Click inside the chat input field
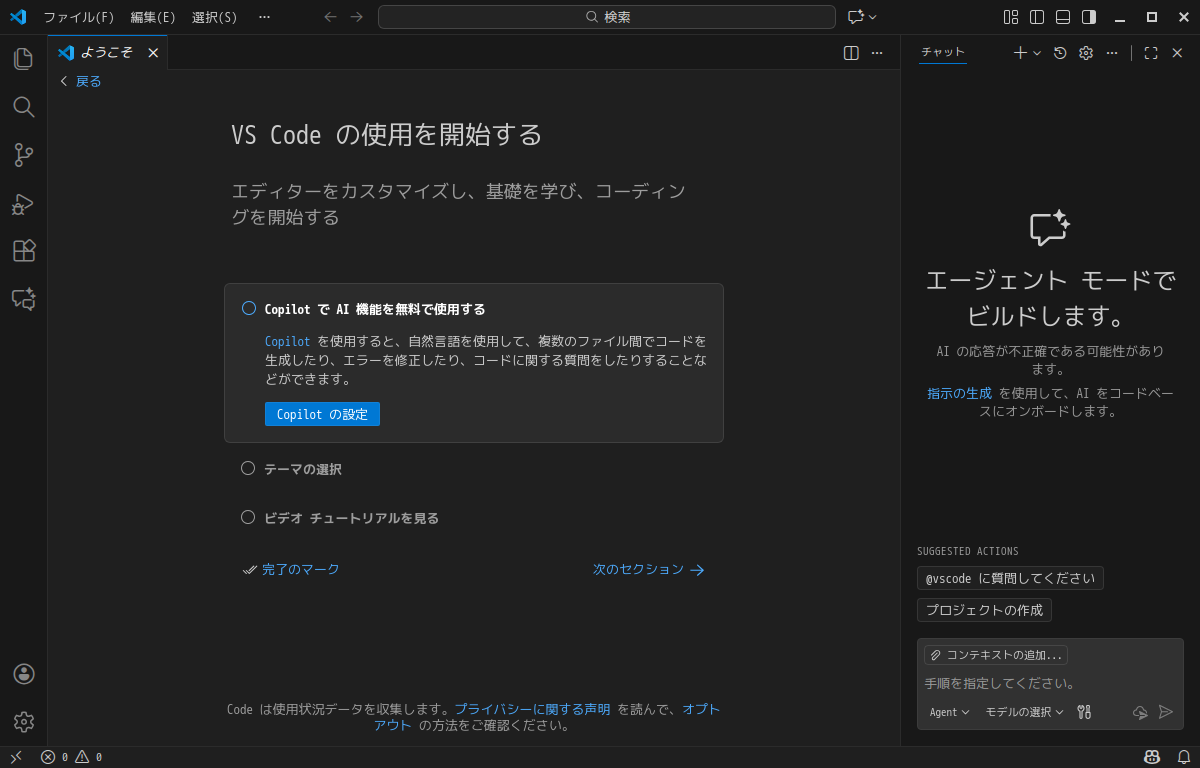This screenshot has height=768, width=1200. [1000, 682]
